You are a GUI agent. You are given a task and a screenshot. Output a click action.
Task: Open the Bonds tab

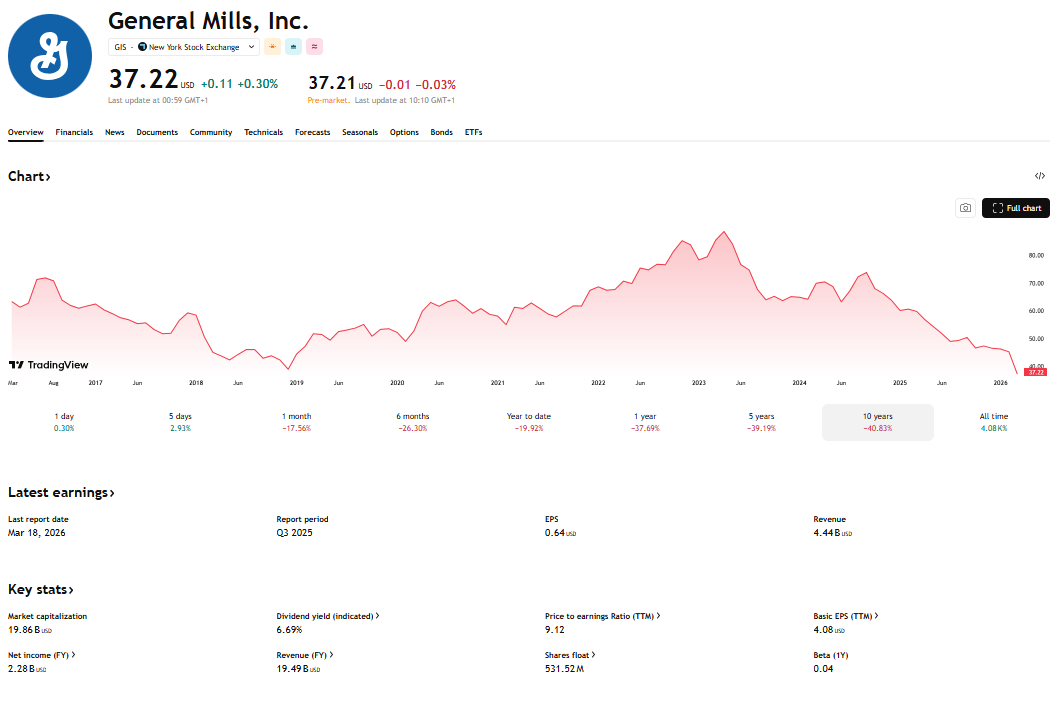click(441, 132)
